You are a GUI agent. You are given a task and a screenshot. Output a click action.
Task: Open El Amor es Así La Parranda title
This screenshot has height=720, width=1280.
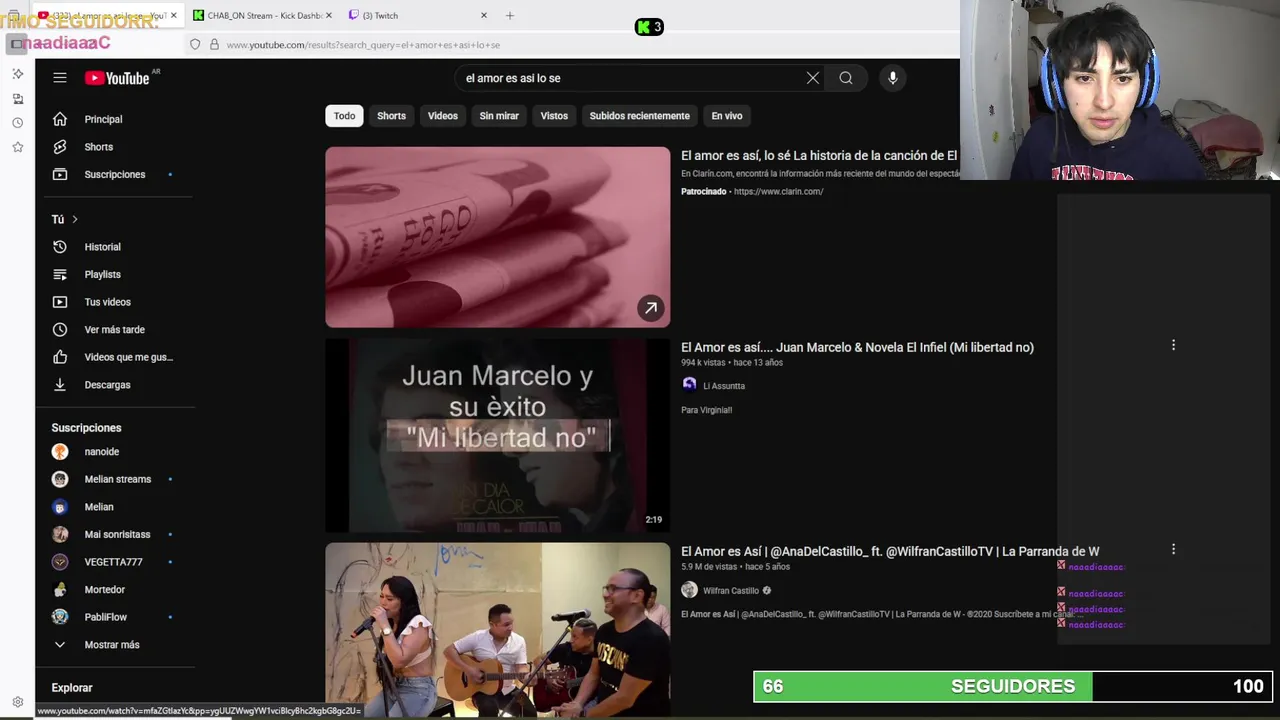pyautogui.click(x=890, y=551)
